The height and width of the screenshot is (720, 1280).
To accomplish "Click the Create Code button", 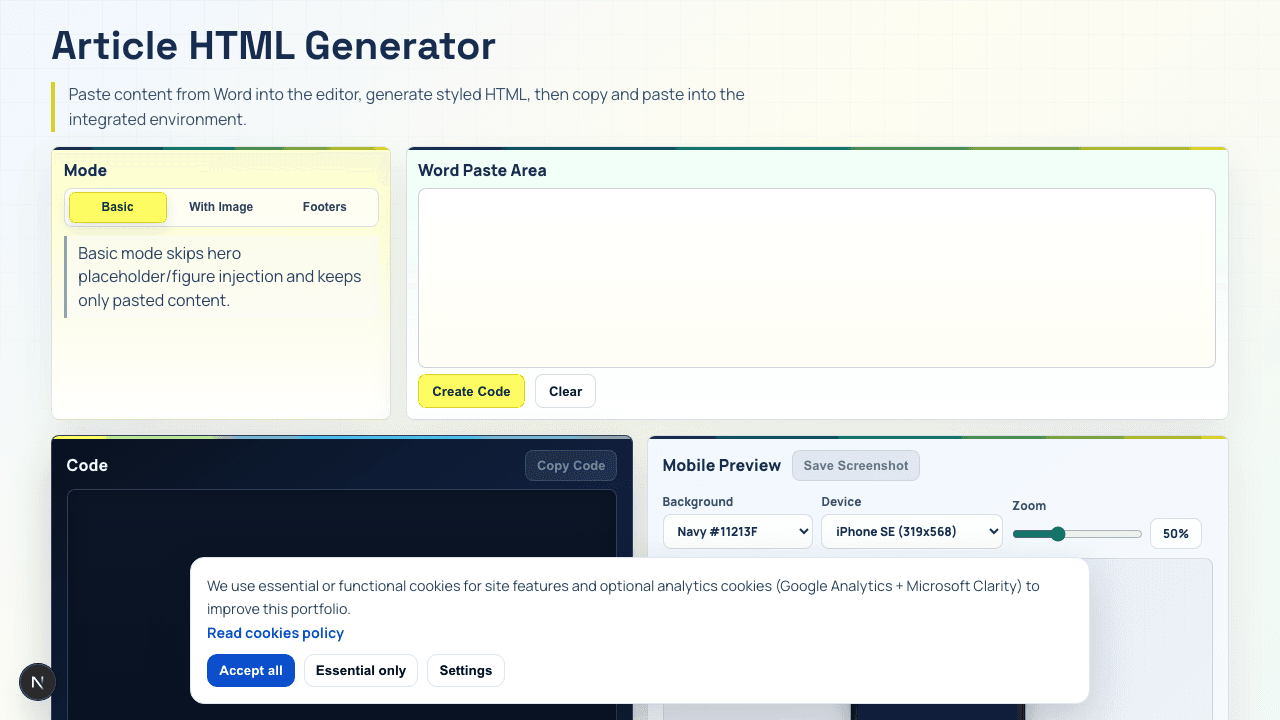I will pyautogui.click(x=471, y=391).
